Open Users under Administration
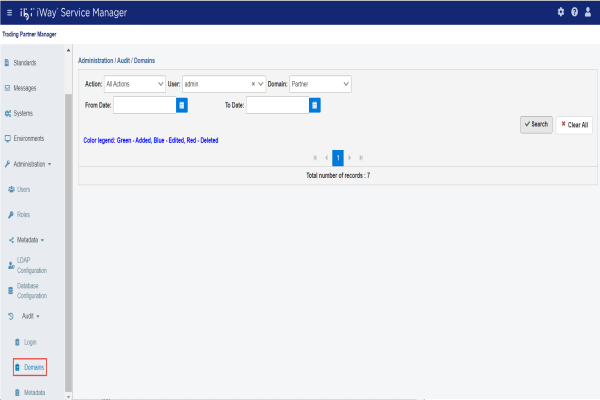The width and height of the screenshot is (600, 400). pyautogui.click(x=23, y=189)
